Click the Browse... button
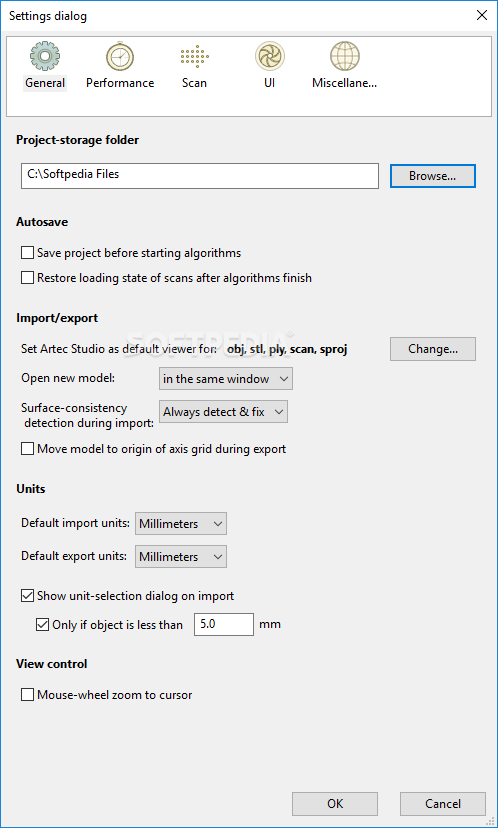 [x=433, y=176]
